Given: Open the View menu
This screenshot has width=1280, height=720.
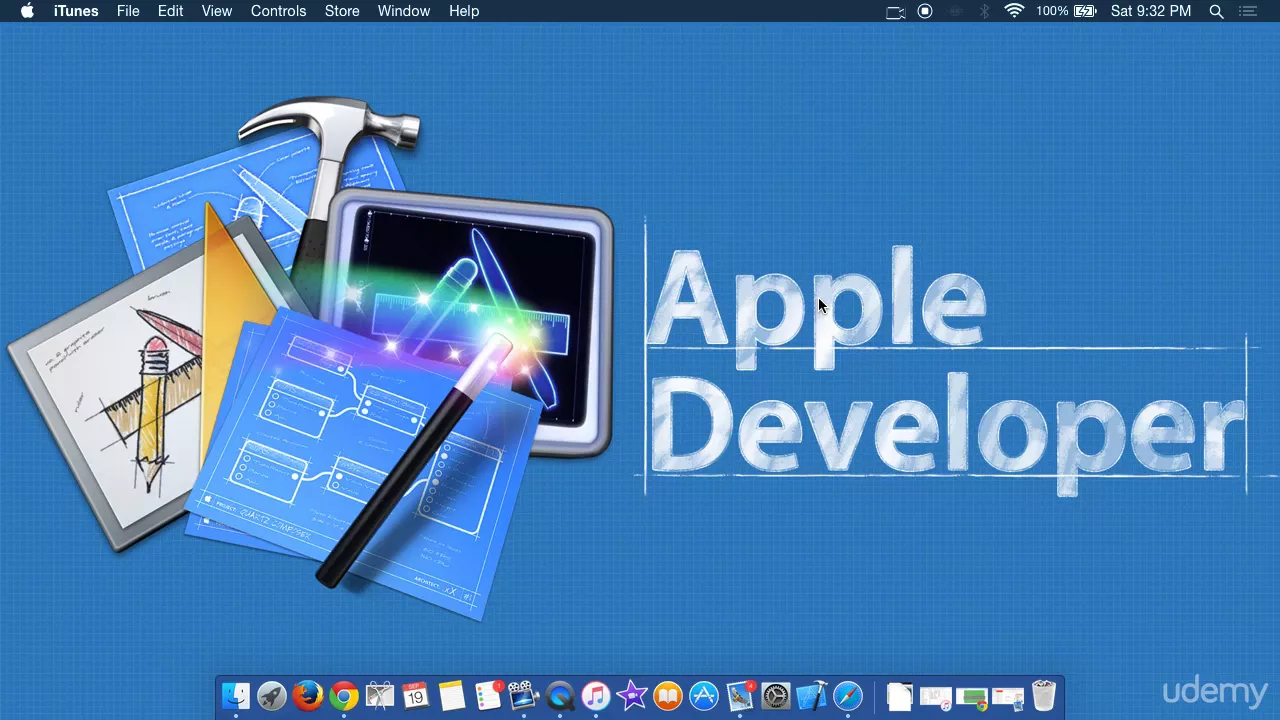Looking at the screenshot, I should (217, 11).
